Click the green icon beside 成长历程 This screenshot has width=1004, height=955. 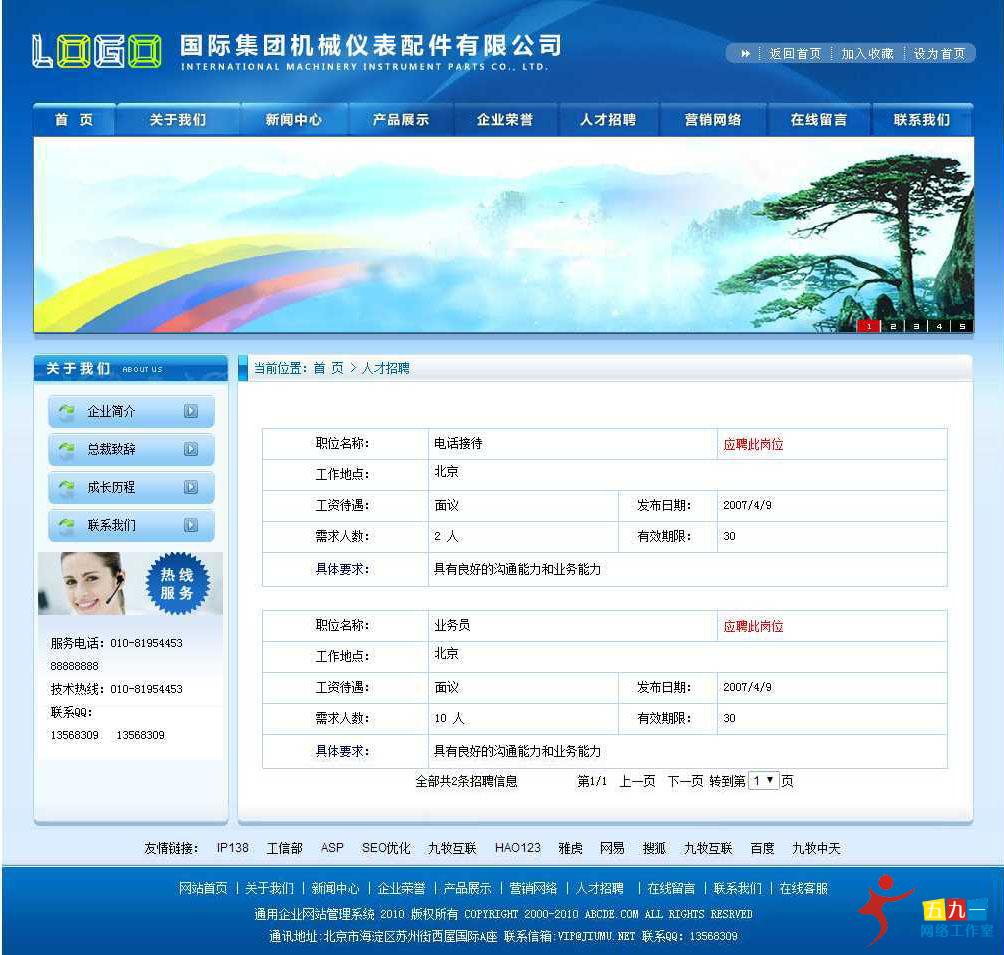click(65, 488)
